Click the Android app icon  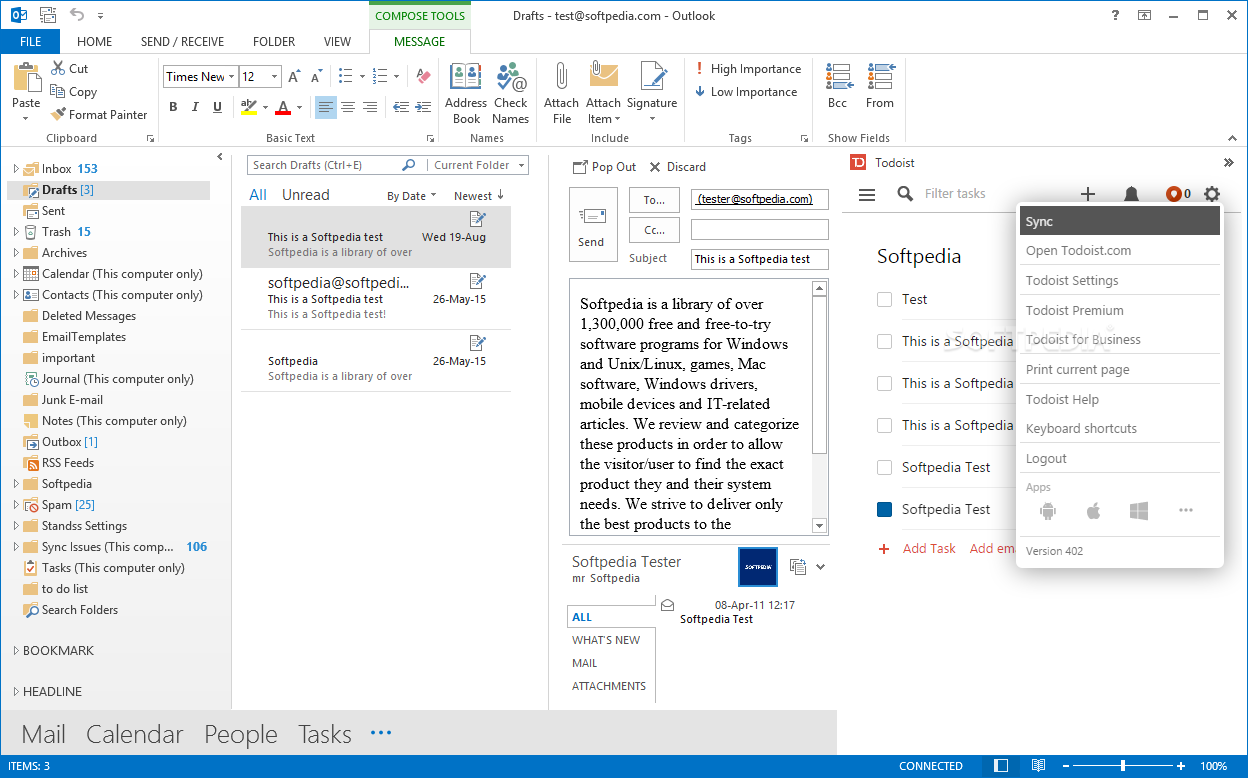pos(1047,511)
